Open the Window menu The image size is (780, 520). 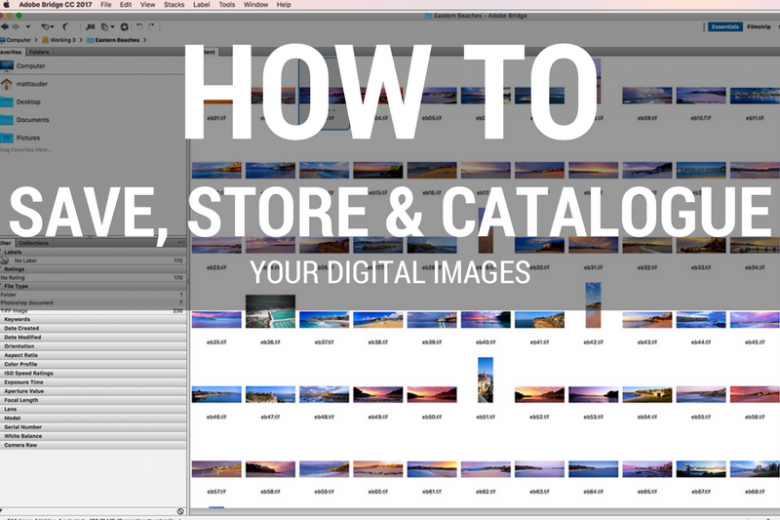click(256, 4)
